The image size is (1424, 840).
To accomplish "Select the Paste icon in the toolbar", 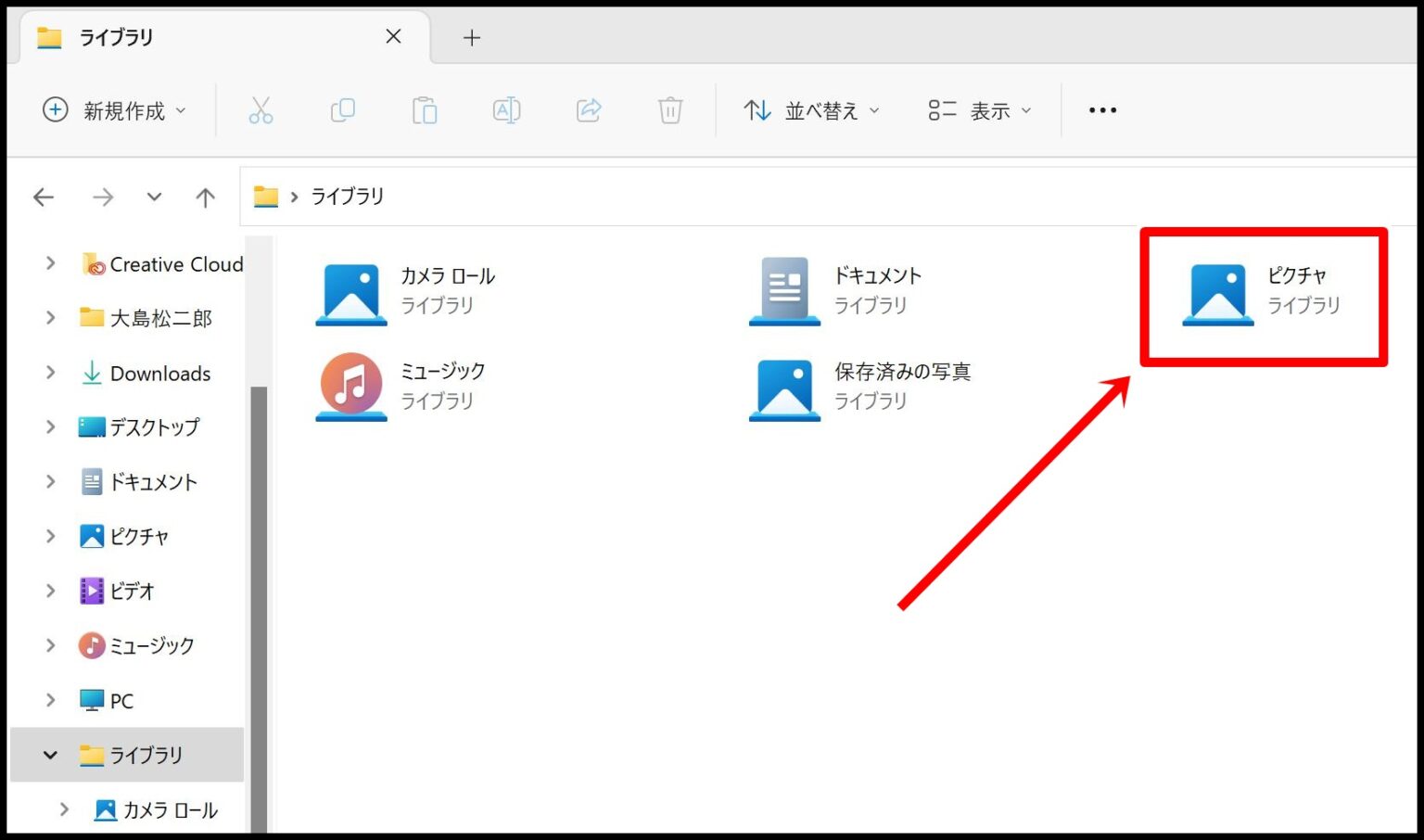I will (x=424, y=109).
